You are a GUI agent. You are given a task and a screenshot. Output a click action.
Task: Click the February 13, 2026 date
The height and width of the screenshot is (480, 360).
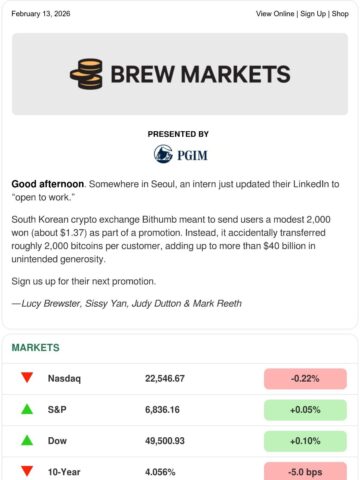(x=41, y=14)
